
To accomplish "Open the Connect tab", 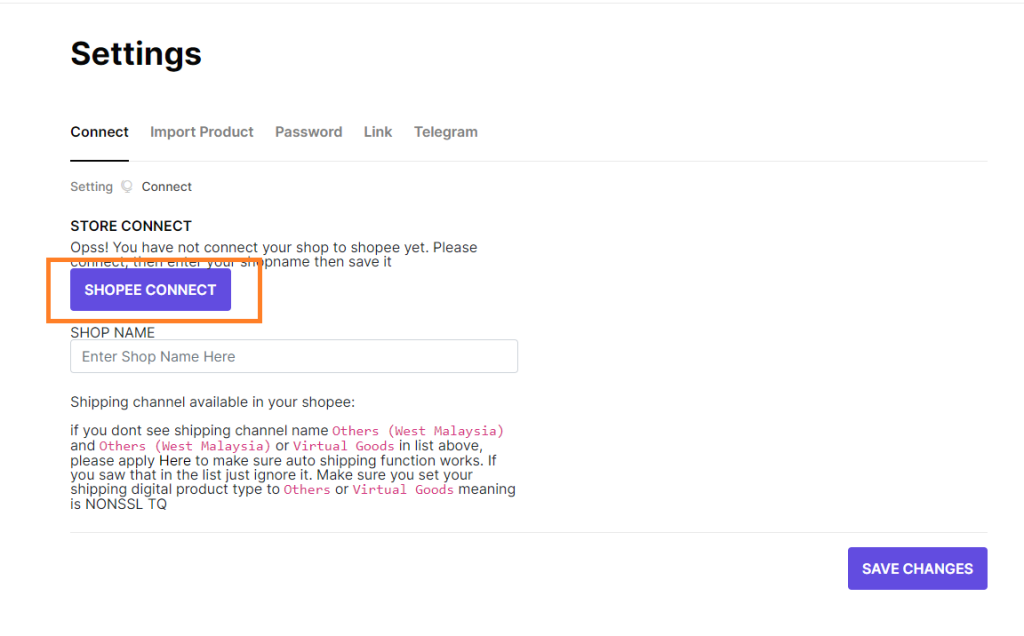I will (x=99, y=132).
